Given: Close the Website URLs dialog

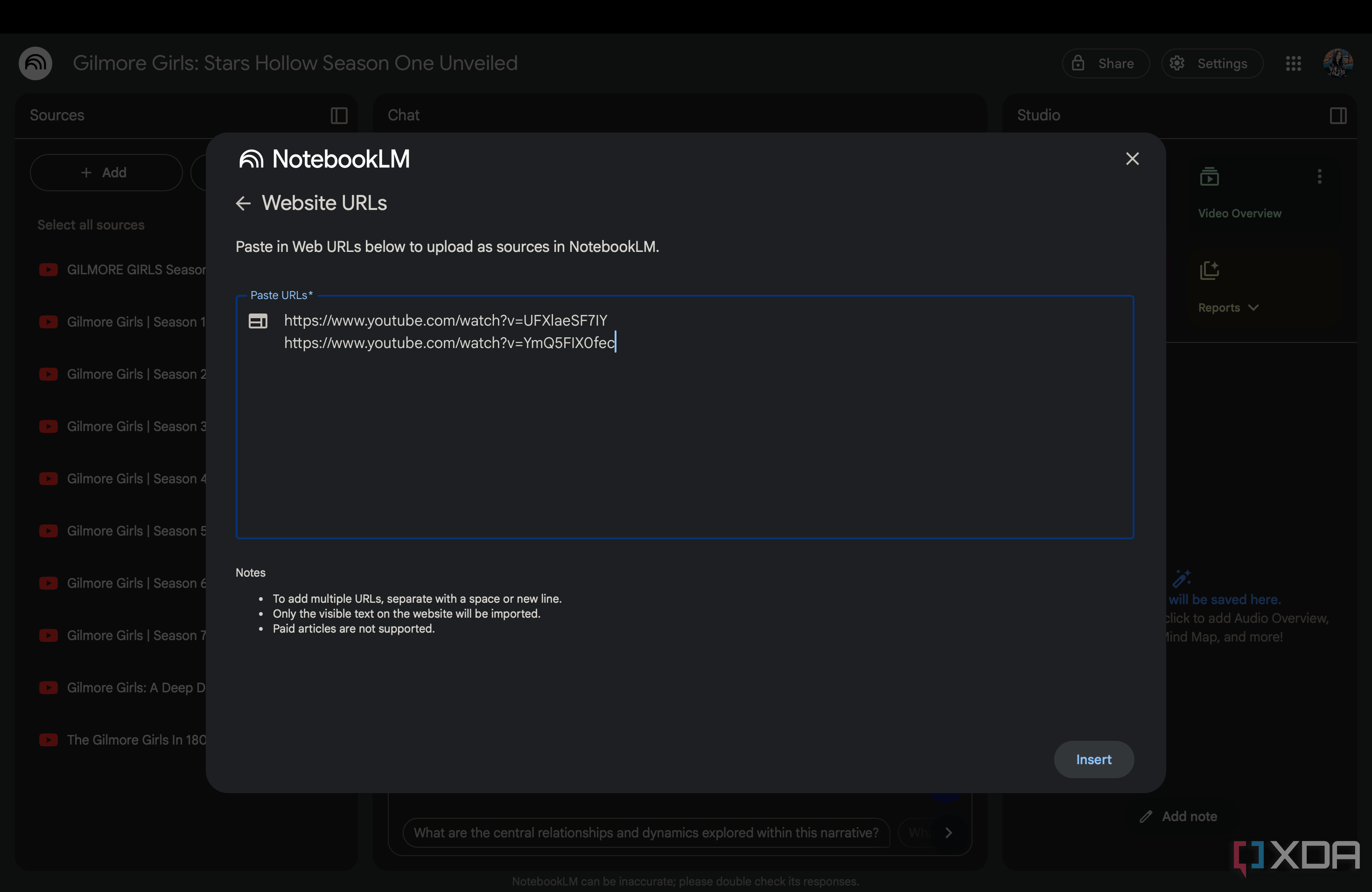Looking at the screenshot, I should click(1132, 159).
